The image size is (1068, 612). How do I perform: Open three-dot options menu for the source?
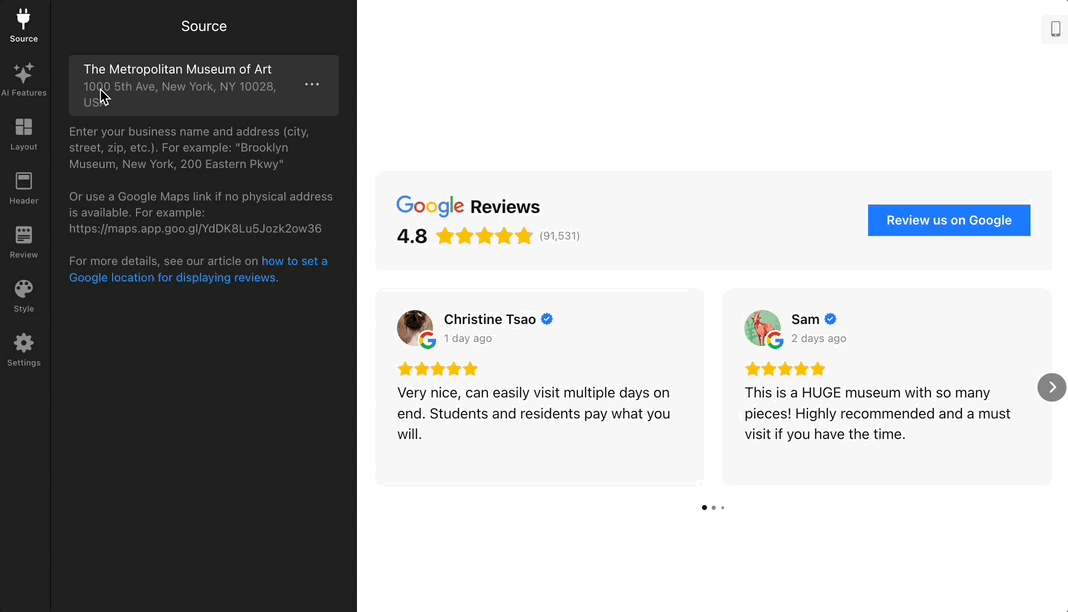point(312,85)
